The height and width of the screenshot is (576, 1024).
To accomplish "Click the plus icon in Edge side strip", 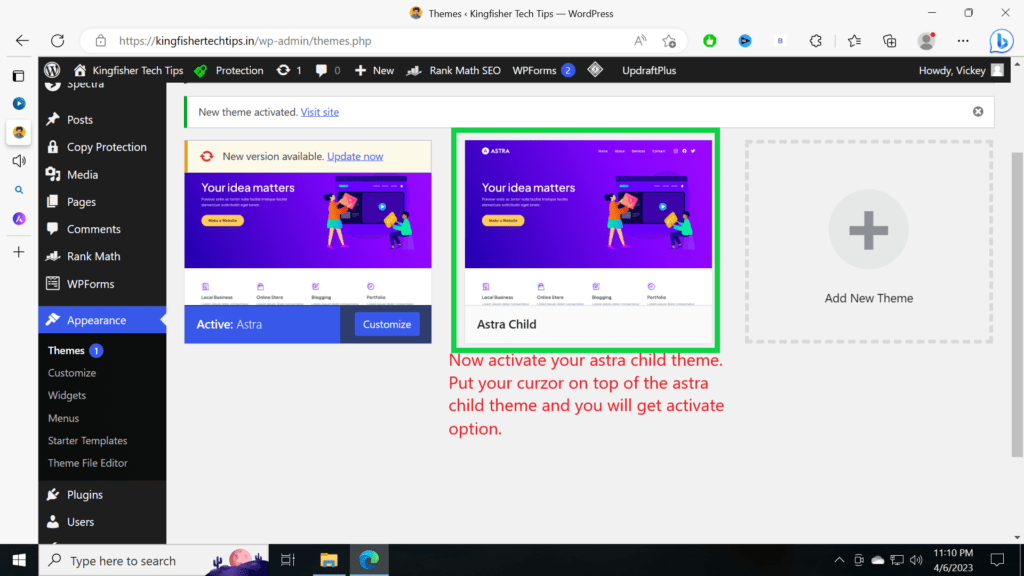I will tap(19, 252).
